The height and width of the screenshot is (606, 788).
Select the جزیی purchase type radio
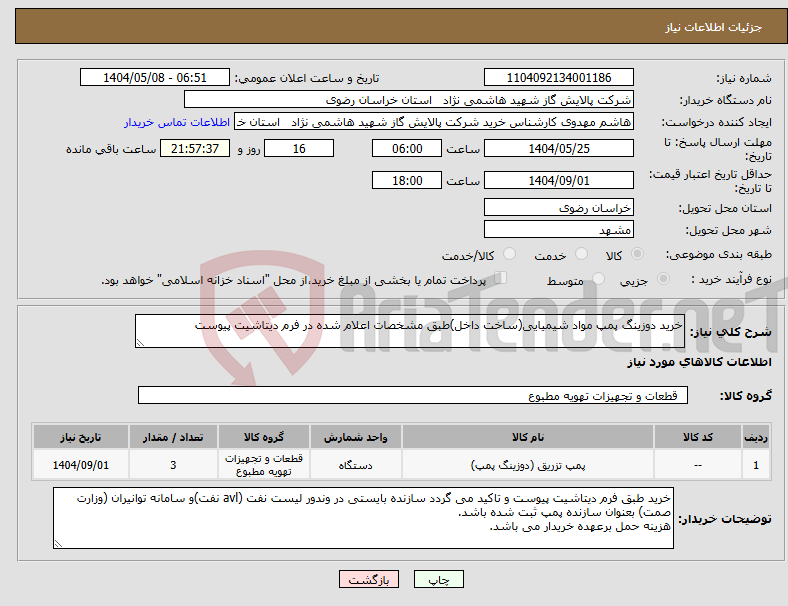point(663,278)
